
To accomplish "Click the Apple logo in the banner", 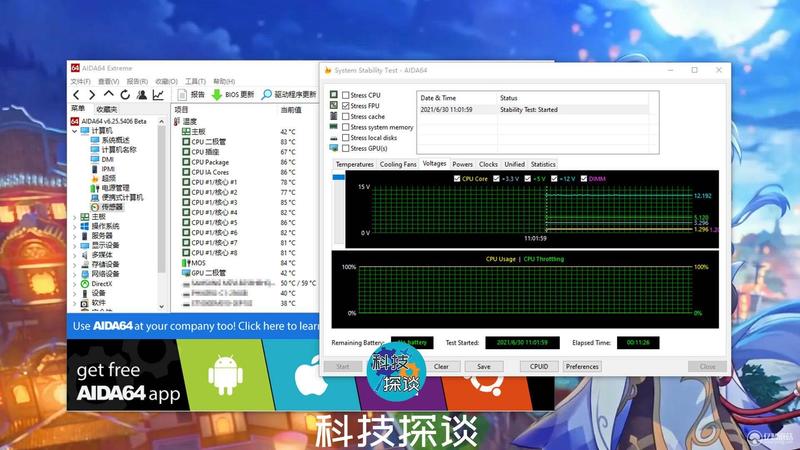I will [x=311, y=376].
